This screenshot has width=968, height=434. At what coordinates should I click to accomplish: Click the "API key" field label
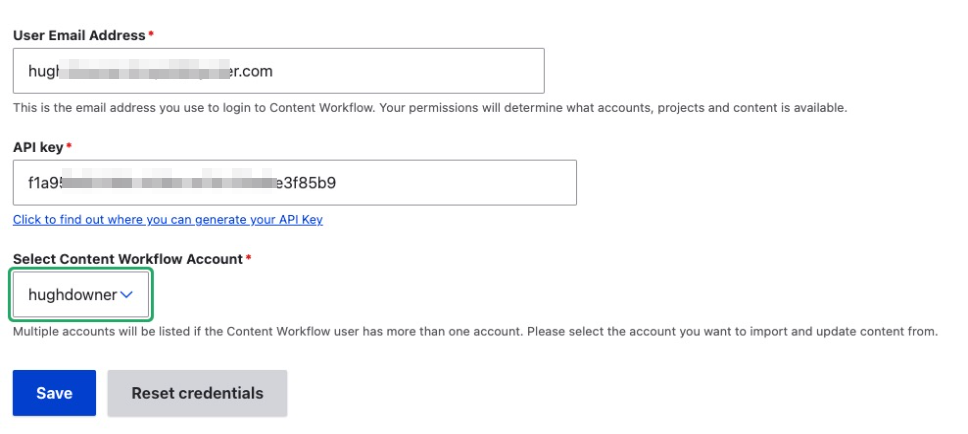38,147
